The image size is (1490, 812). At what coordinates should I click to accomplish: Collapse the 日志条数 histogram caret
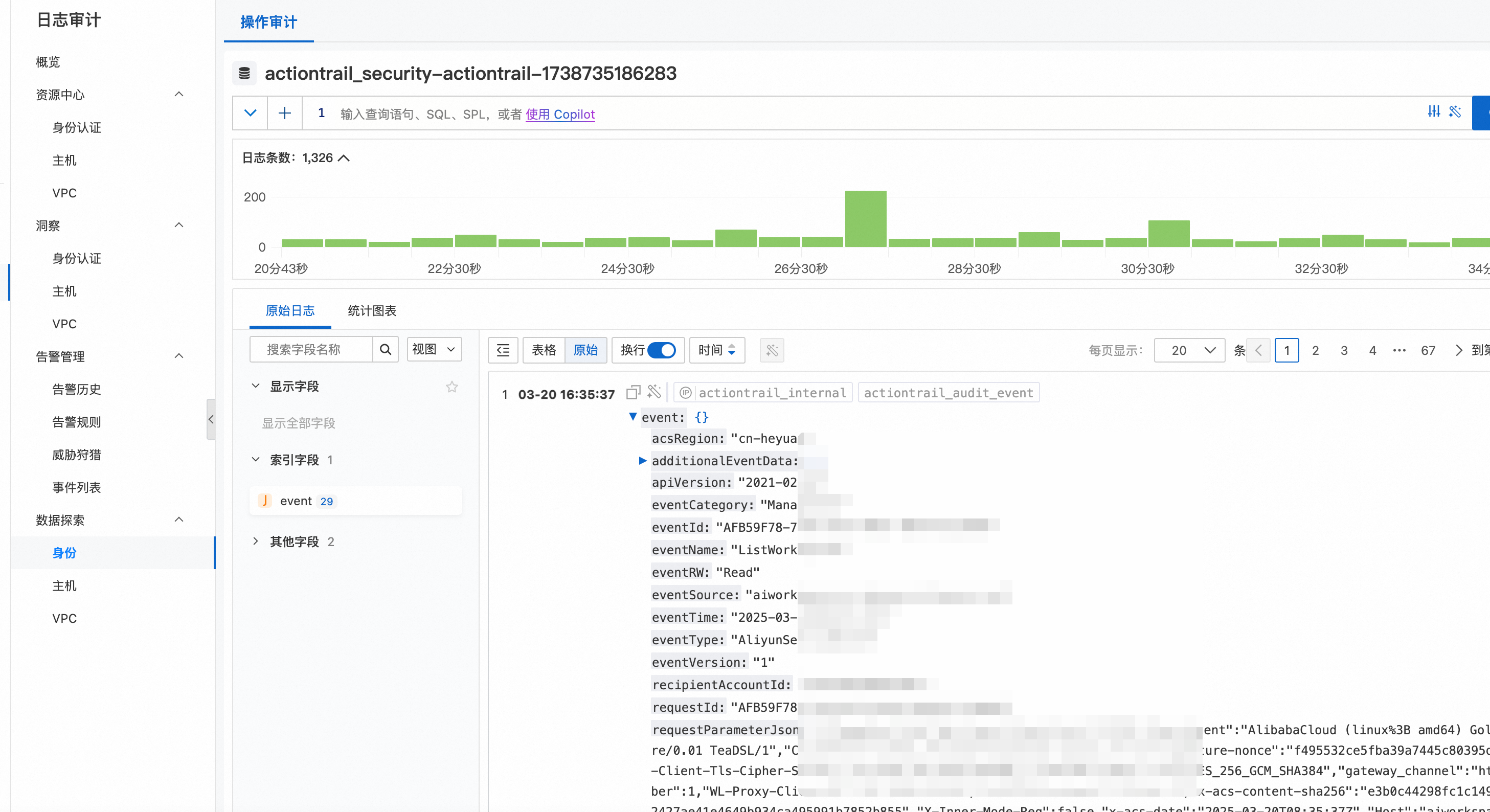tap(344, 158)
